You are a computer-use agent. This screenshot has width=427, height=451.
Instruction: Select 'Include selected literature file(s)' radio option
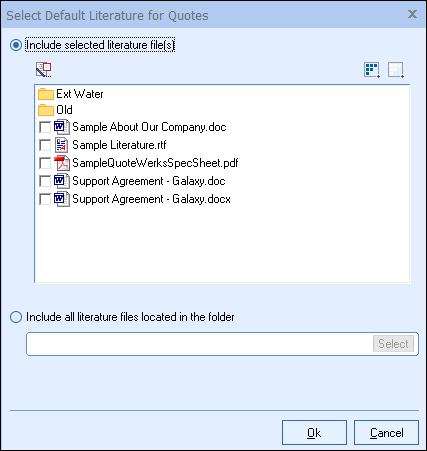click(16, 45)
